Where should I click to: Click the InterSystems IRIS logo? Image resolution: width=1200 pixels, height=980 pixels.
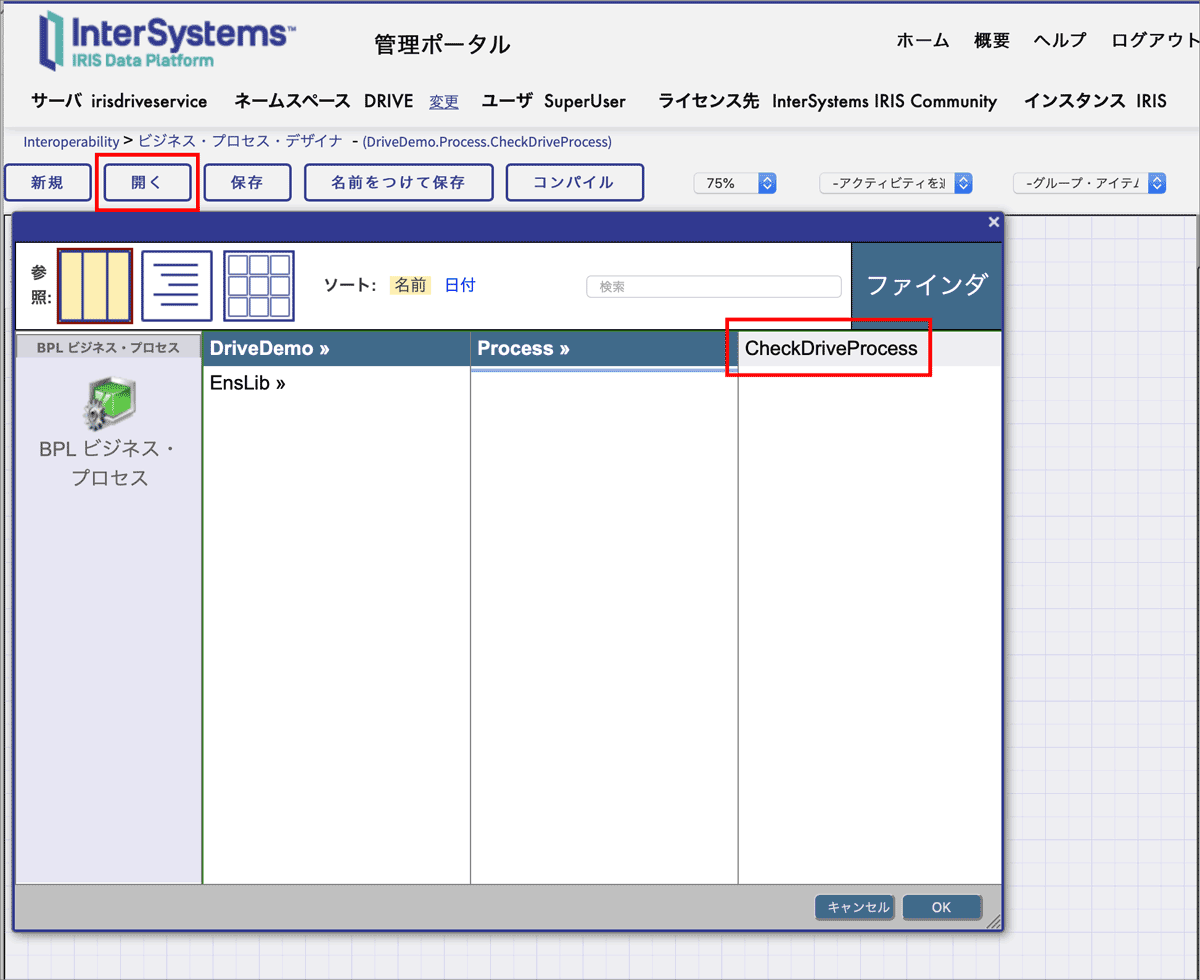click(x=166, y=42)
